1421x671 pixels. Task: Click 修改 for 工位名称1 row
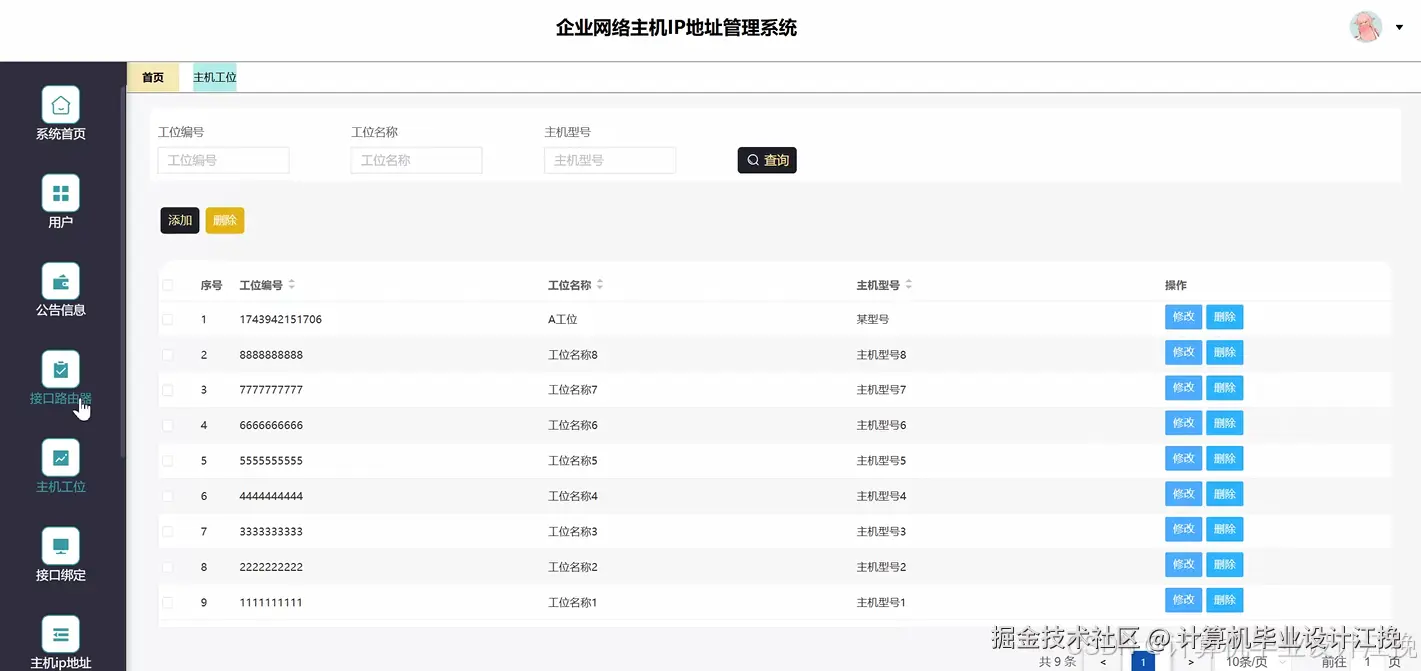click(1184, 600)
